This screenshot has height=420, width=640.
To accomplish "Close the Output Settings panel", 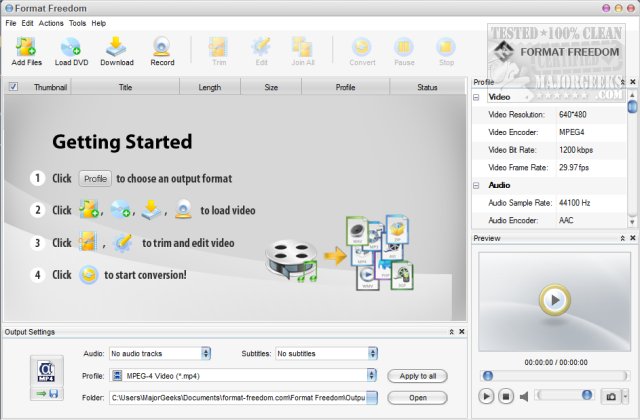I will [x=462, y=332].
